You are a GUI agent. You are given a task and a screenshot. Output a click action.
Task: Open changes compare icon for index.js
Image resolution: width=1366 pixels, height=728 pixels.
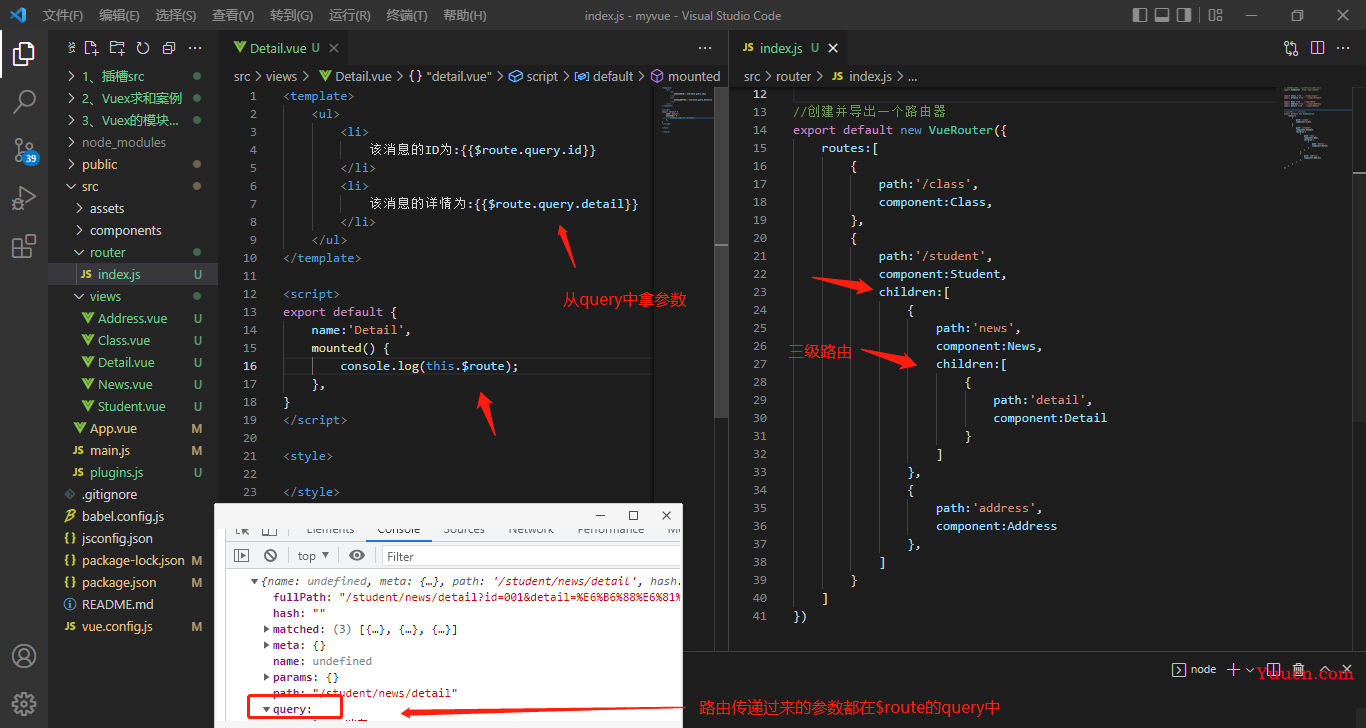pyautogui.click(x=1291, y=48)
